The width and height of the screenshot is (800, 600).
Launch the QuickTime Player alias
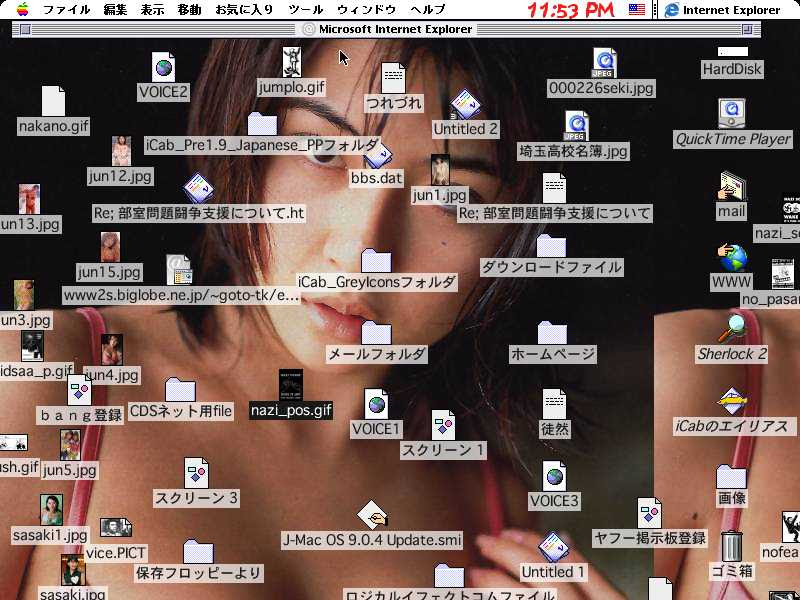pyautogui.click(x=732, y=112)
